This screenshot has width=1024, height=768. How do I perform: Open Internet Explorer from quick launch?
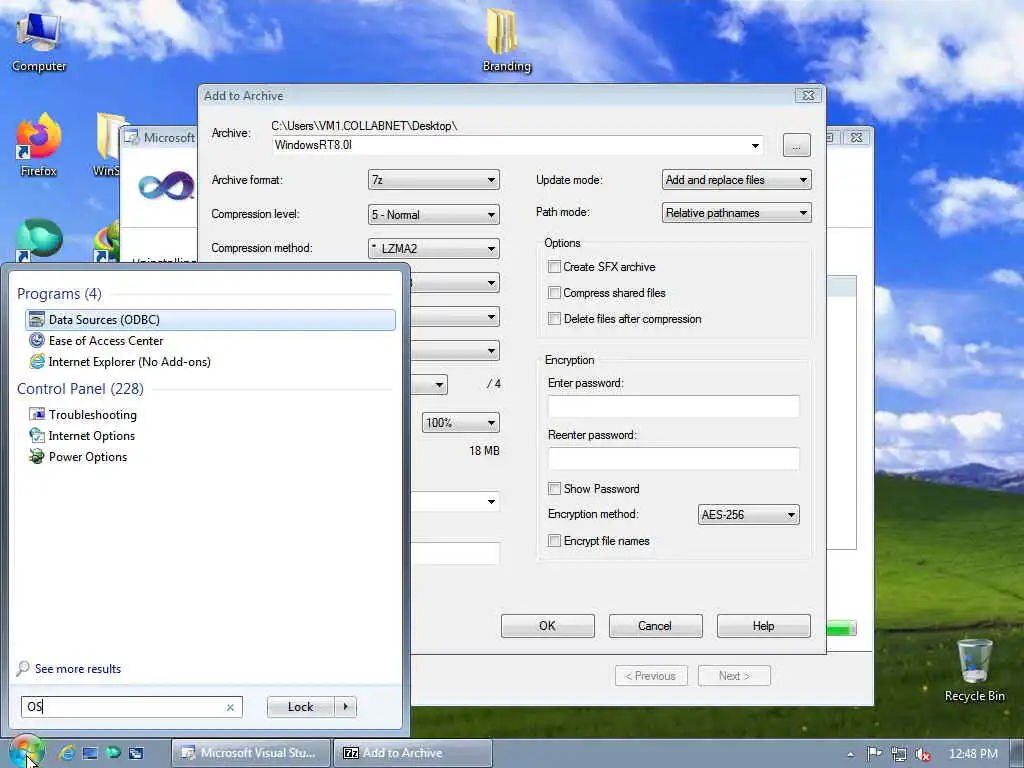tap(67, 753)
